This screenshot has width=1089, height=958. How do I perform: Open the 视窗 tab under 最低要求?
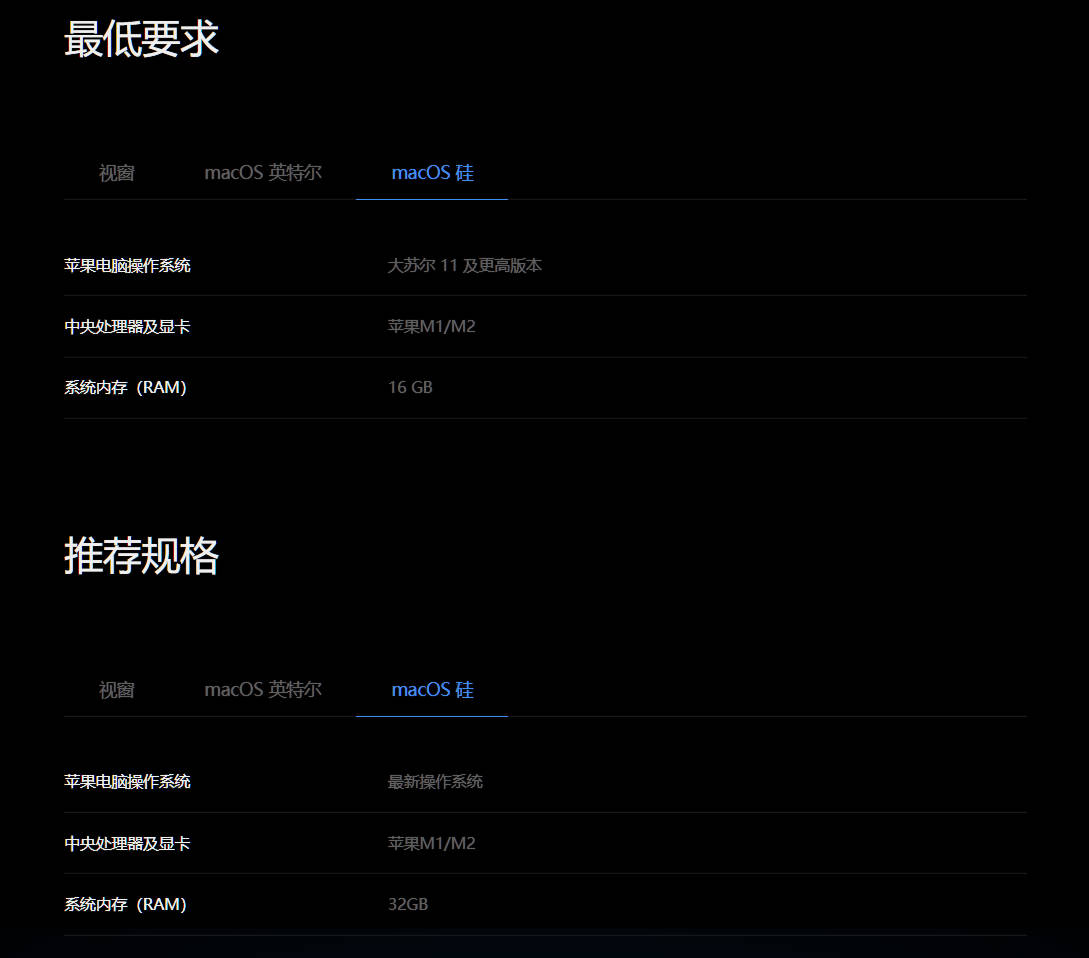pyautogui.click(x=116, y=173)
